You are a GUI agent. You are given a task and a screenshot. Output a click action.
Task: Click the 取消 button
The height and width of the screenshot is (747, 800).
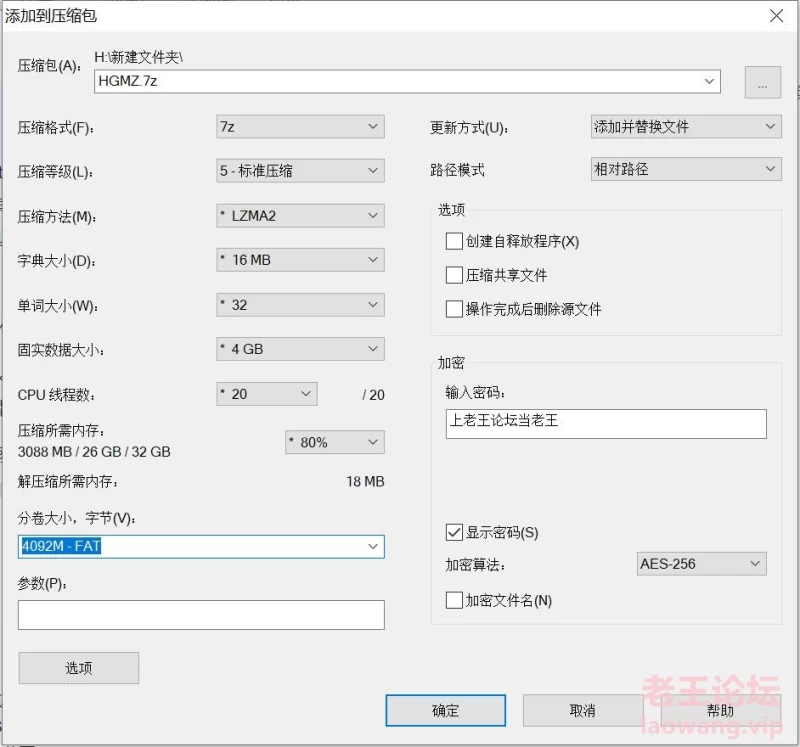coord(583,710)
